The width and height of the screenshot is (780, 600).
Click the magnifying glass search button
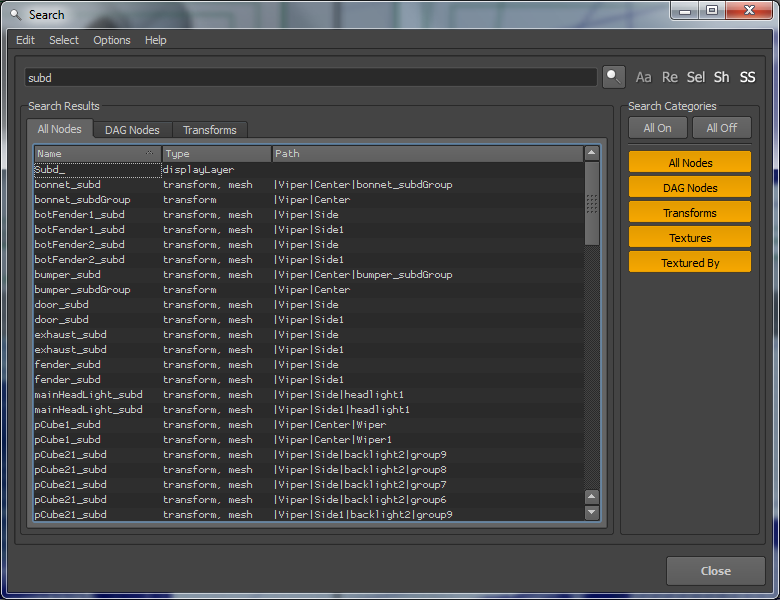613,77
